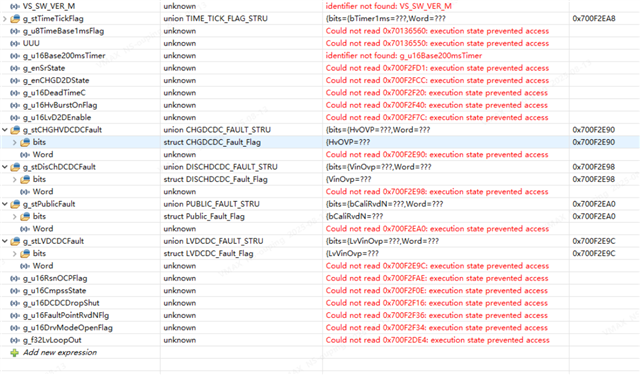Screen dimensions: 640x375
Task: Select the g_u16LvD2DEnable expression name
Action: click(x=57, y=118)
